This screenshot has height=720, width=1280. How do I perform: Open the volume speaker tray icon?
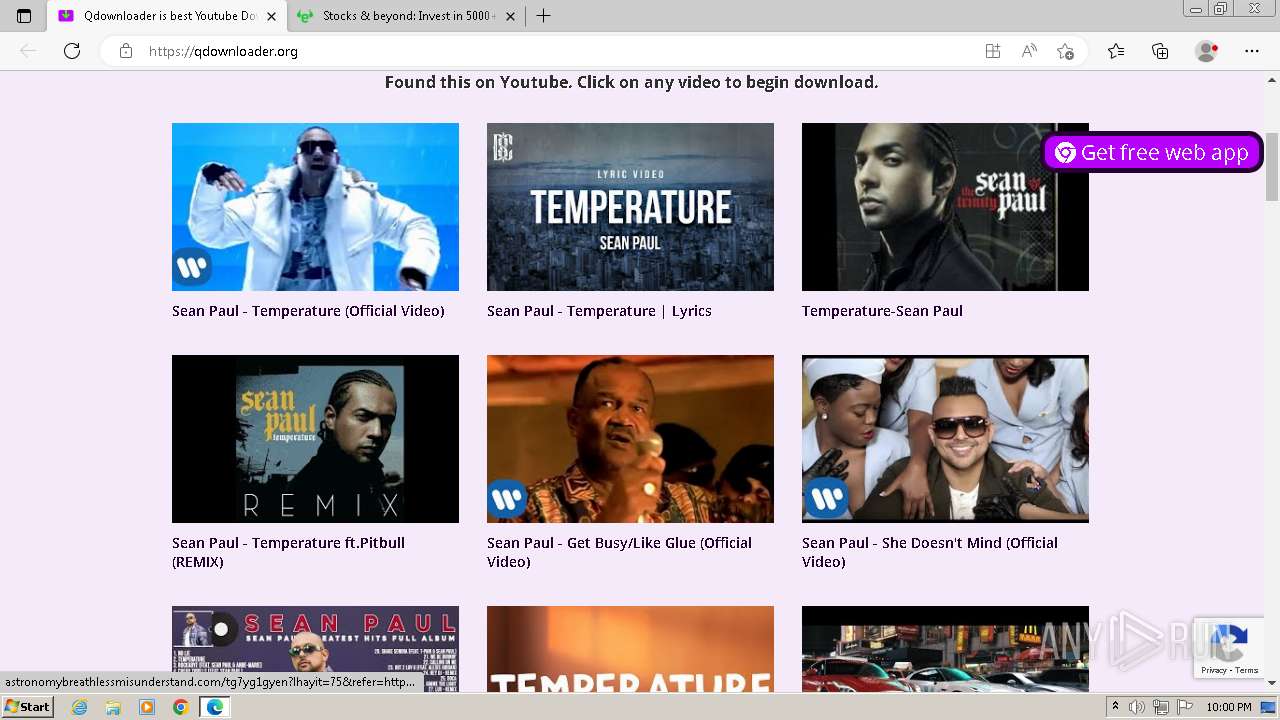tap(1137, 707)
